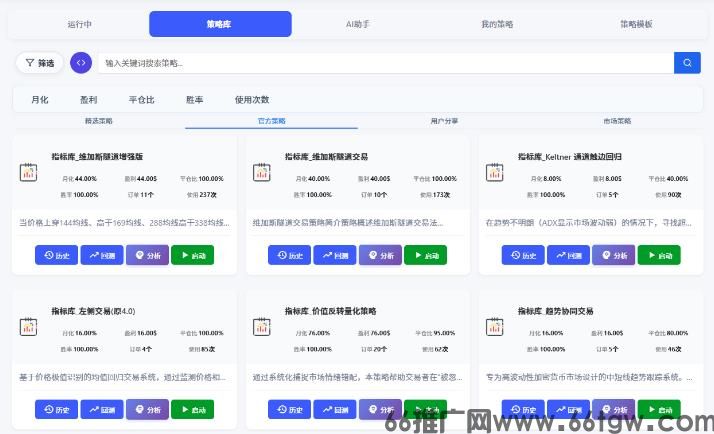Switch to the 用户分享 sub-tab
The width and height of the screenshot is (714, 434).
(x=444, y=121)
